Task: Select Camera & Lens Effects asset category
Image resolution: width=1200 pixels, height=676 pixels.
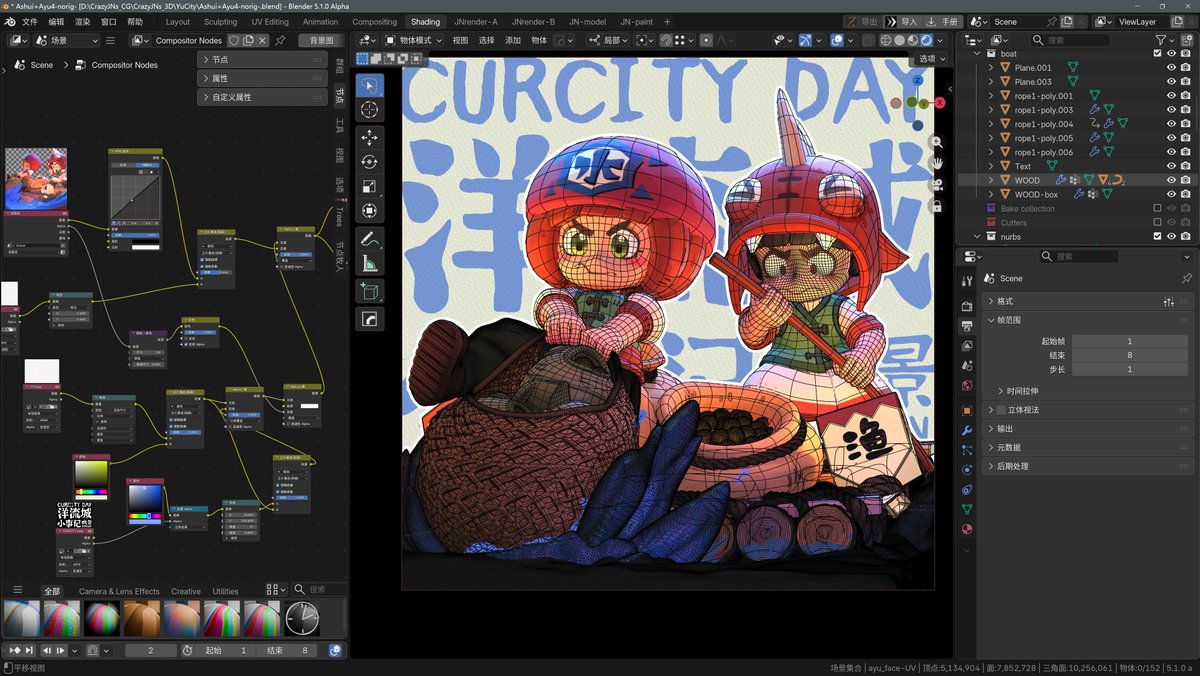Action: [119, 591]
